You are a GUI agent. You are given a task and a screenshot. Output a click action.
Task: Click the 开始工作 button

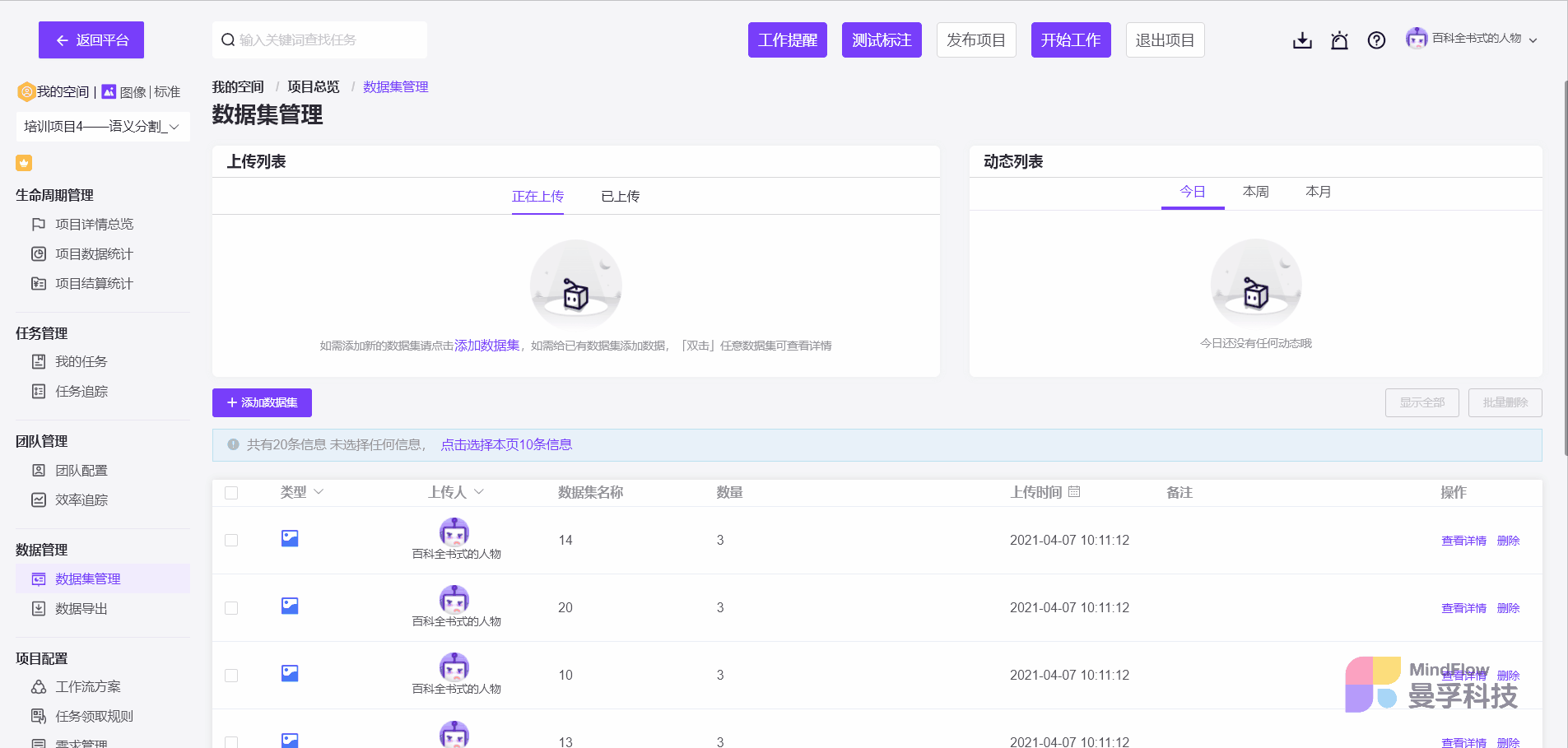tap(1071, 39)
